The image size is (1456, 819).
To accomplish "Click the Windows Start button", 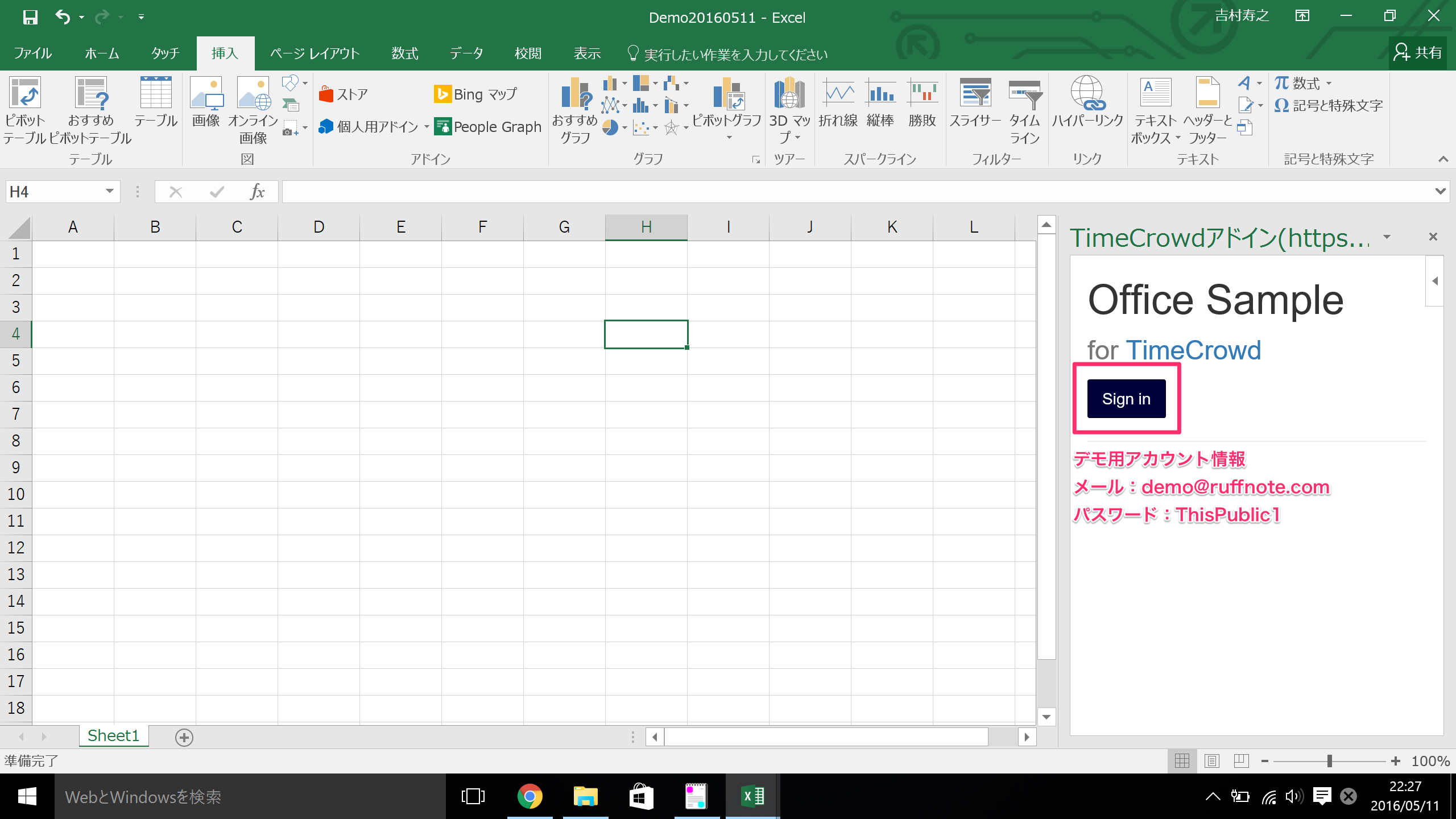I will (27, 796).
